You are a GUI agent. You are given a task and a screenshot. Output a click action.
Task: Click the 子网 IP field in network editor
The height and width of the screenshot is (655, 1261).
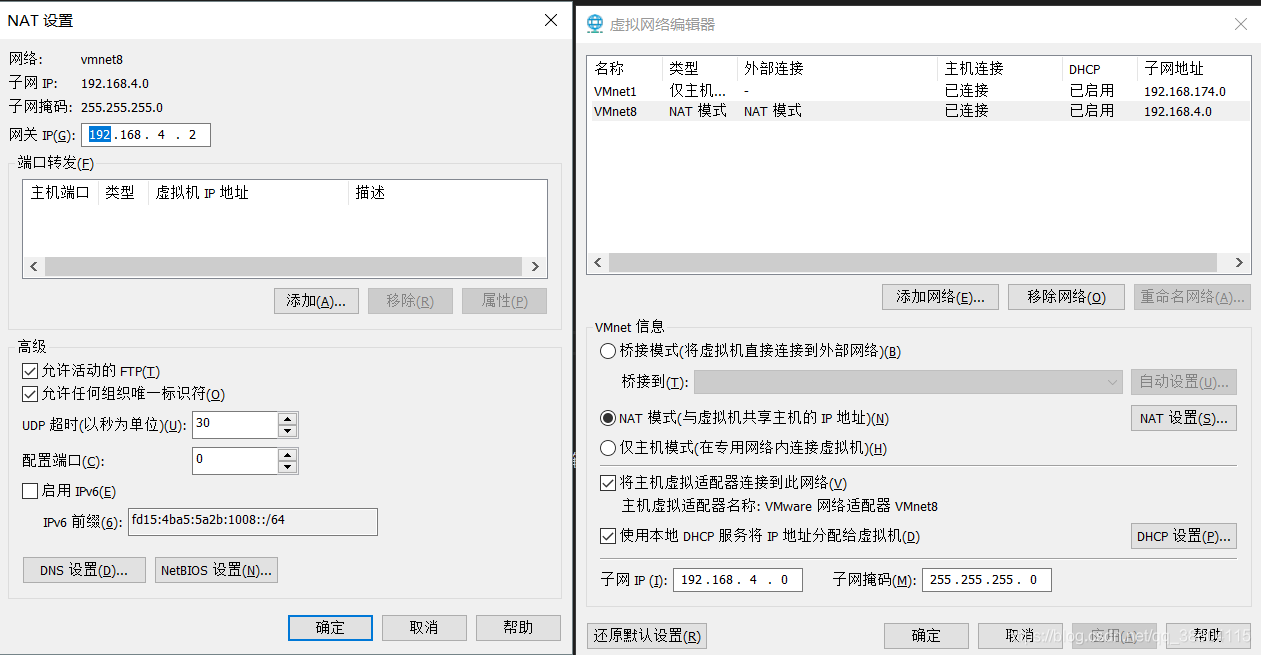click(738, 580)
